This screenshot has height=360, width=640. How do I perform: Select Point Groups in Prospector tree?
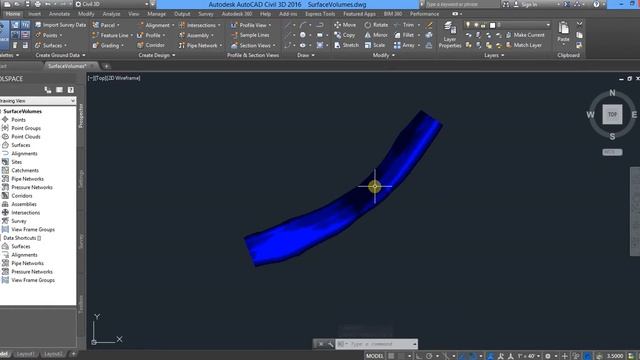coord(26,128)
